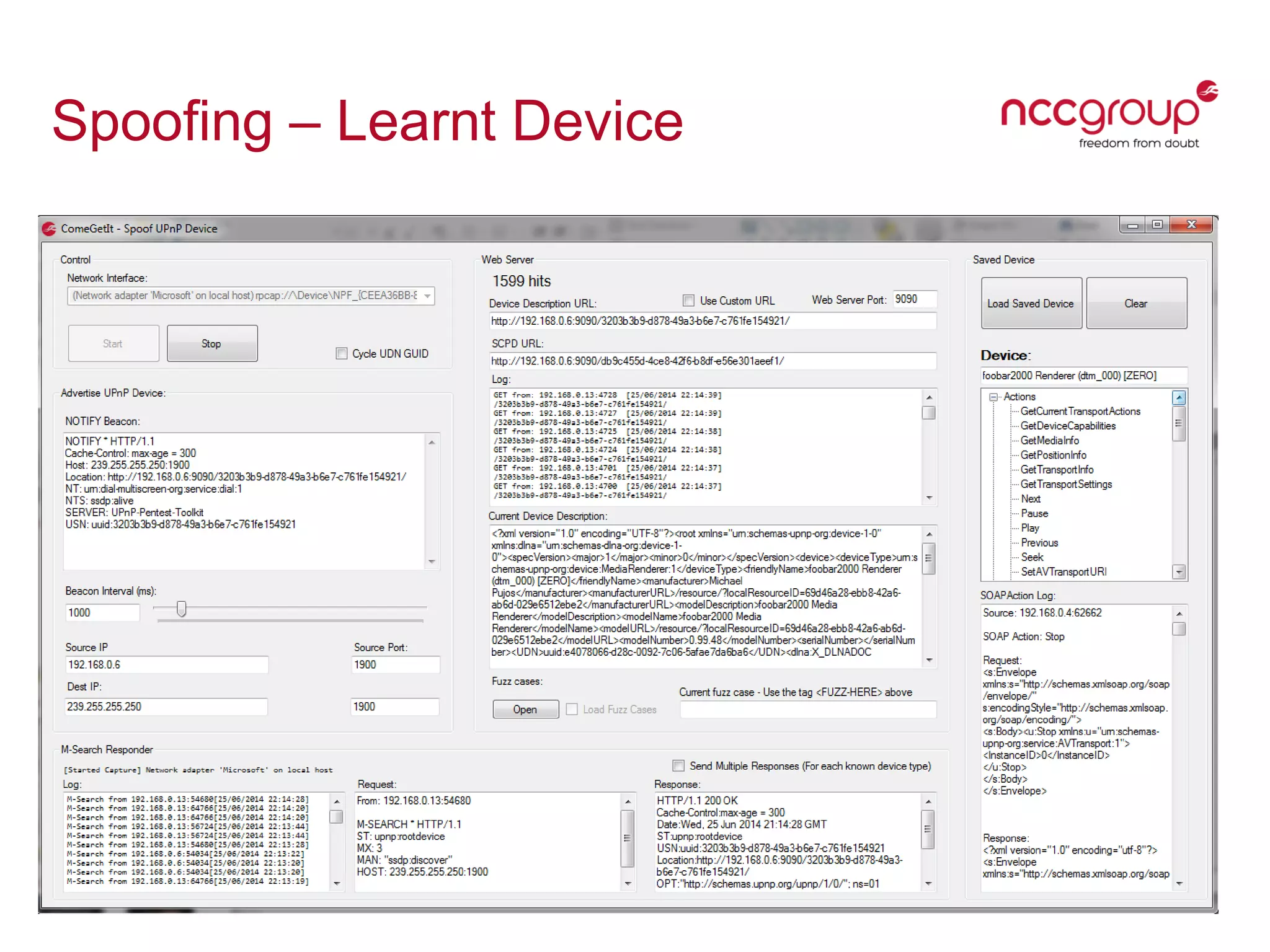Click the Source IP 192.168.0.6 field
Image resolution: width=1270 pixels, height=952 pixels.
tap(167, 665)
